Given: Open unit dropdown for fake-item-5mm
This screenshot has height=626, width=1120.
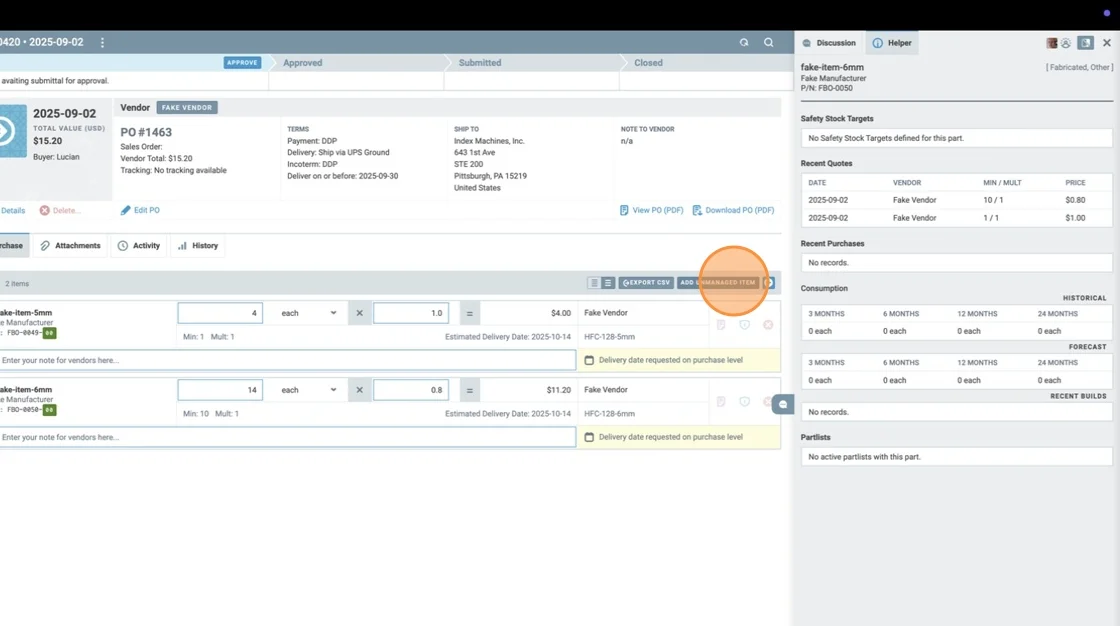Looking at the screenshot, I should [x=308, y=313].
